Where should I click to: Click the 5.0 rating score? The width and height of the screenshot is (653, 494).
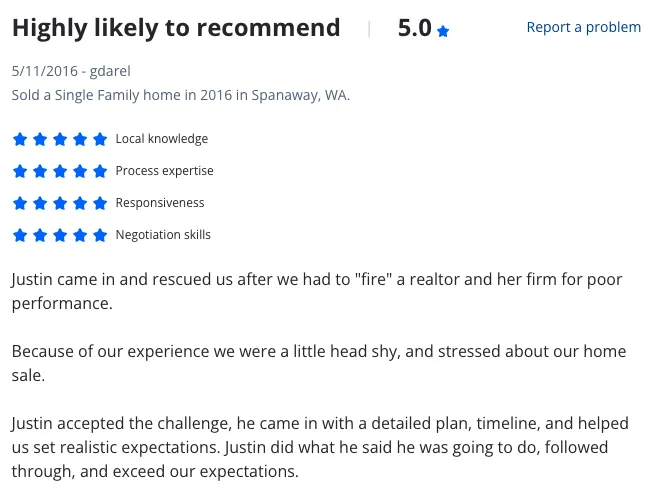point(414,28)
